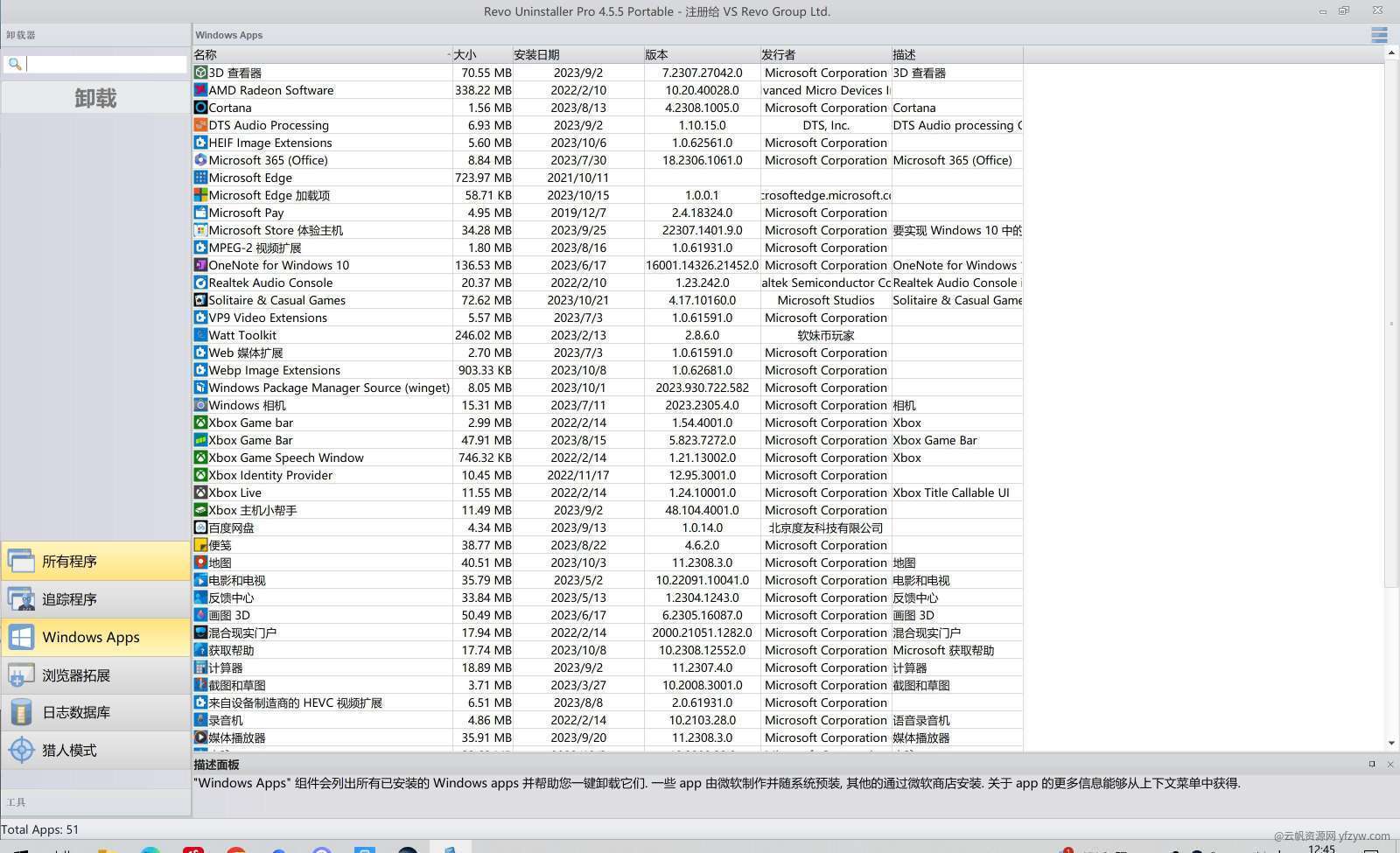Click the 卸载 uninstall button
The width and height of the screenshot is (1400, 853).
click(x=95, y=98)
